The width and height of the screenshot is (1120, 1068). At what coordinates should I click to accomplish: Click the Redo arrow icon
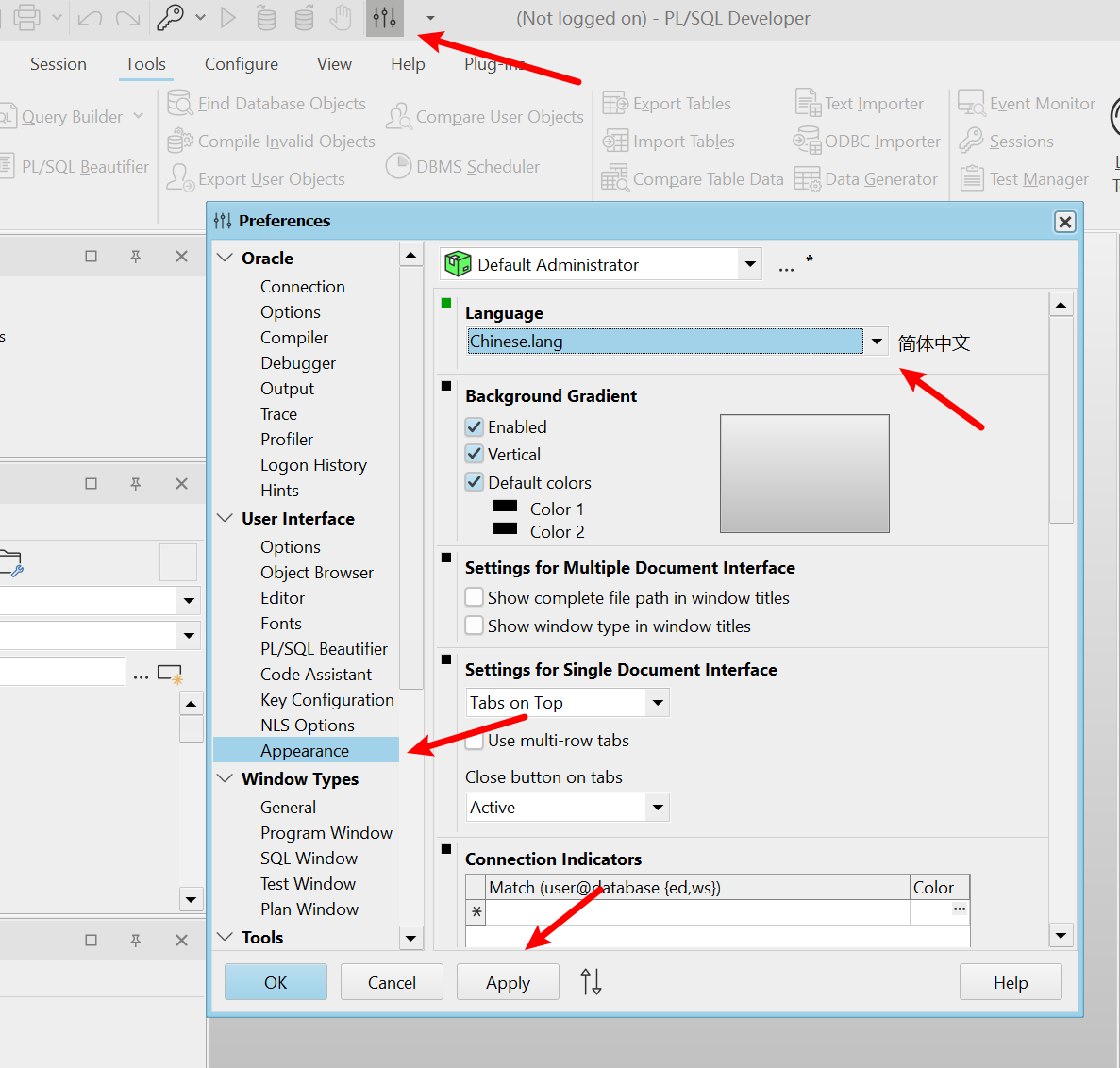(x=127, y=18)
